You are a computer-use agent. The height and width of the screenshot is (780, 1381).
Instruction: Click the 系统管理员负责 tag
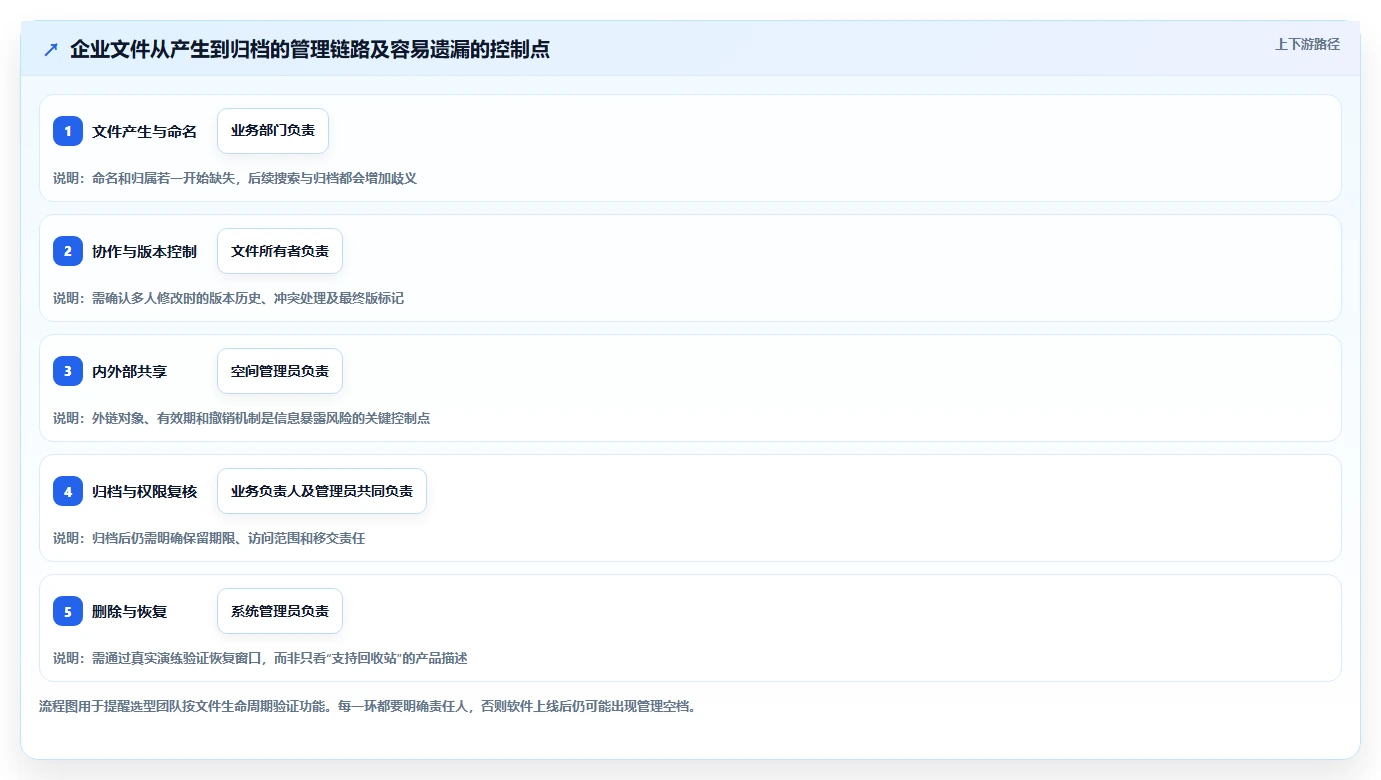click(280, 611)
